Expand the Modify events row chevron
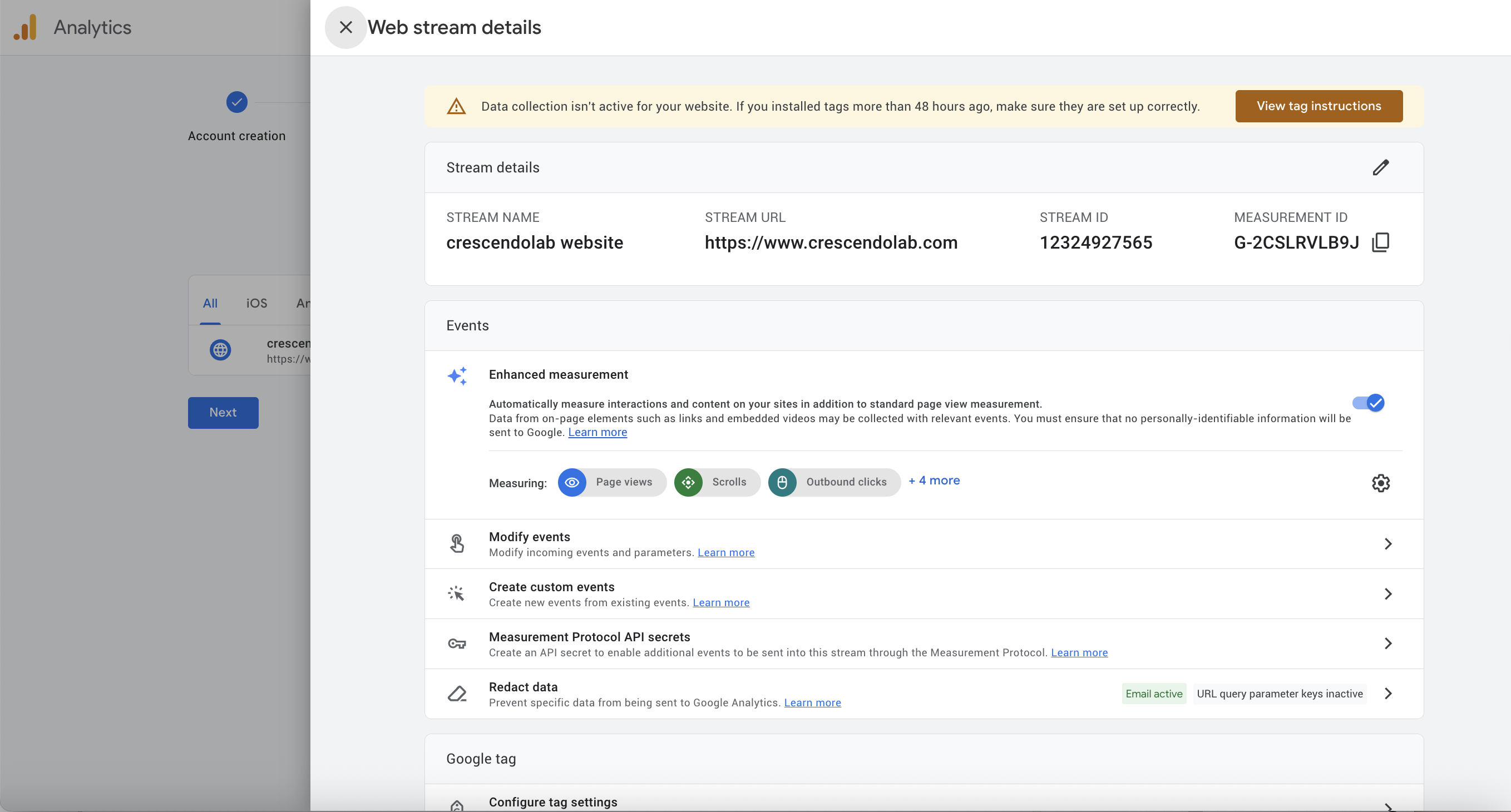Image resolution: width=1511 pixels, height=812 pixels. (x=1388, y=544)
